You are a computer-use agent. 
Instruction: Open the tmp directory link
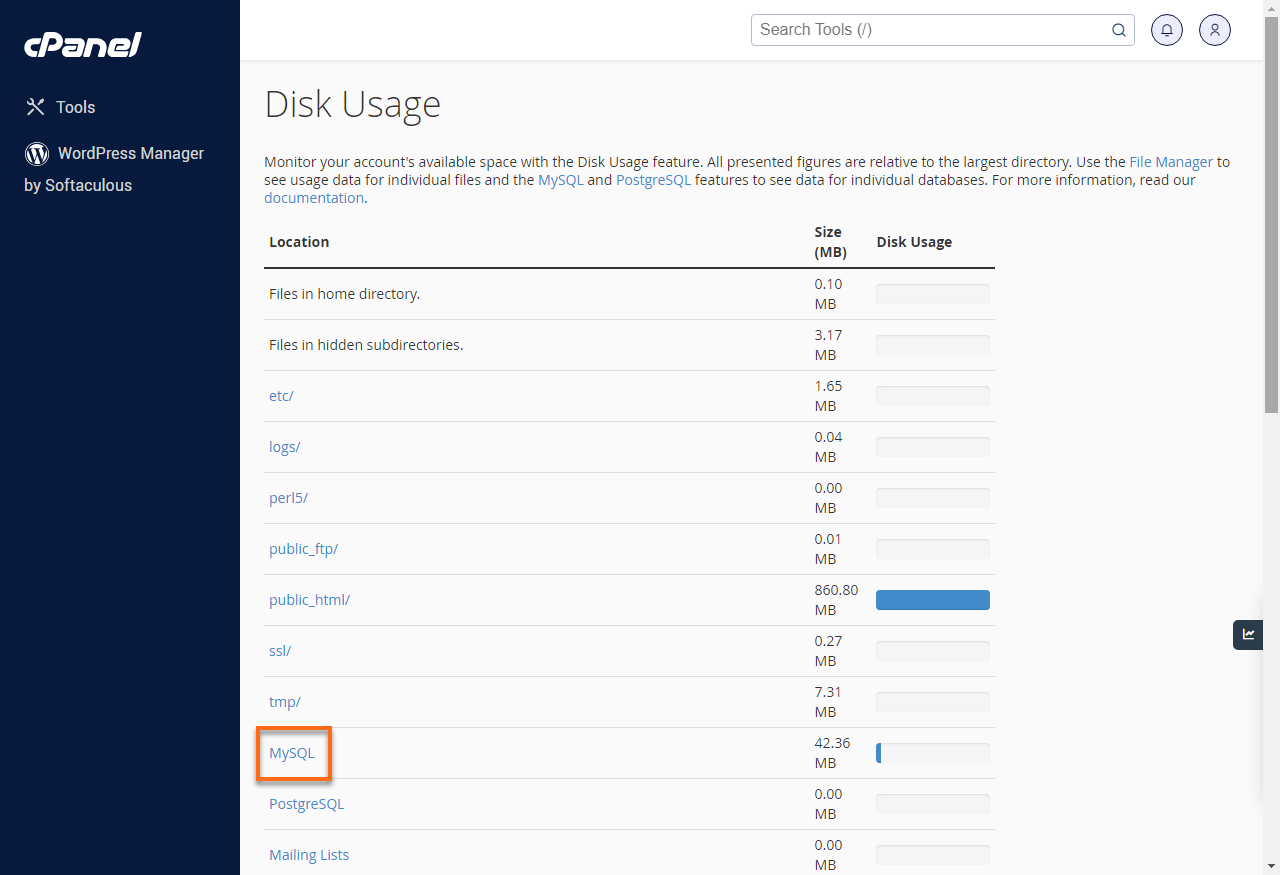pos(284,701)
